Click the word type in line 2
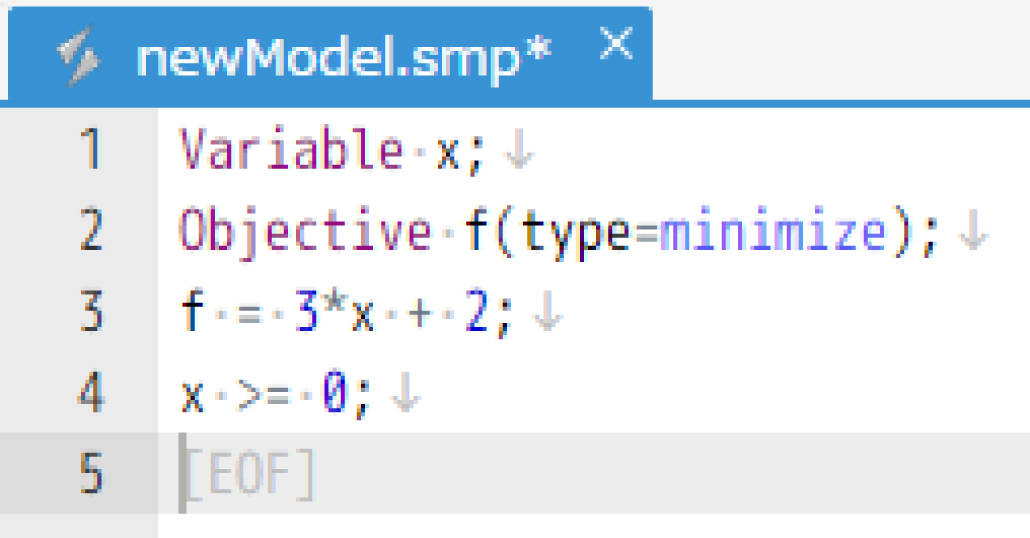1030x538 pixels. coord(577,235)
